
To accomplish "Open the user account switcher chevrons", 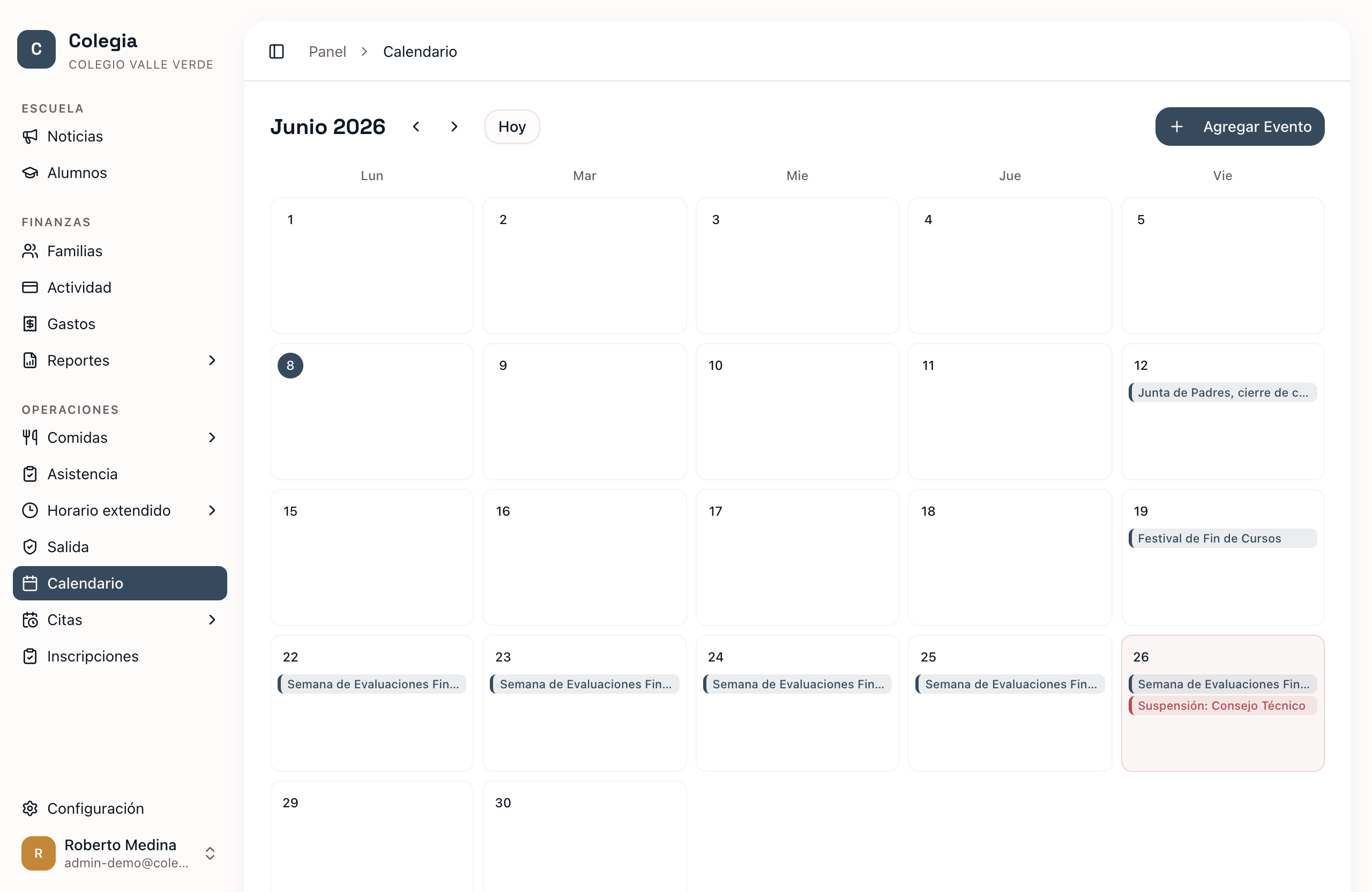I will pyautogui.click(x=211, y=853).
